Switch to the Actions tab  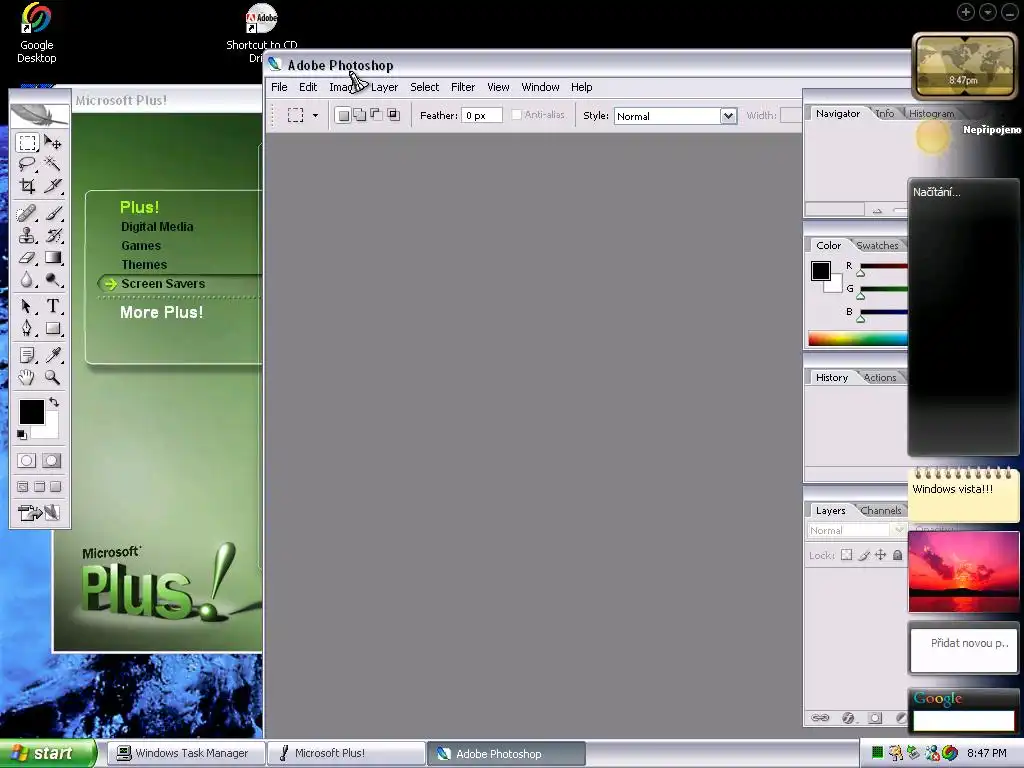pos(880,377)
